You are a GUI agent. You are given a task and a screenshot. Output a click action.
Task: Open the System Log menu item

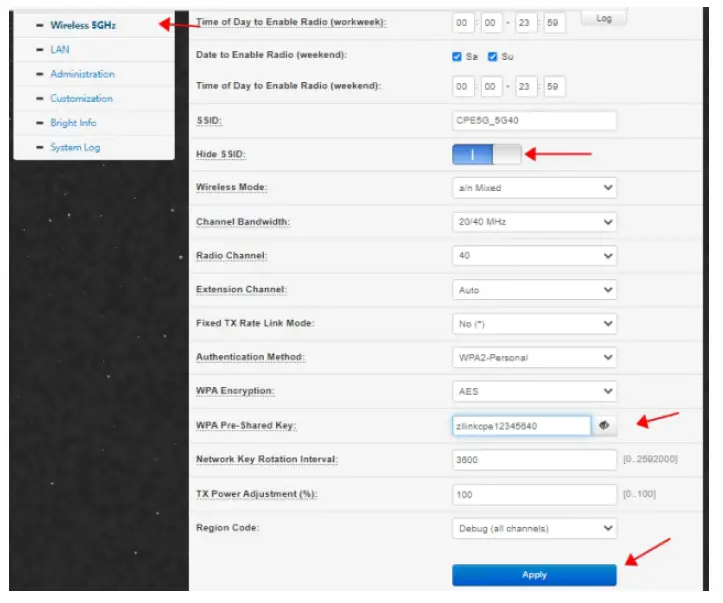click(75, 148)
